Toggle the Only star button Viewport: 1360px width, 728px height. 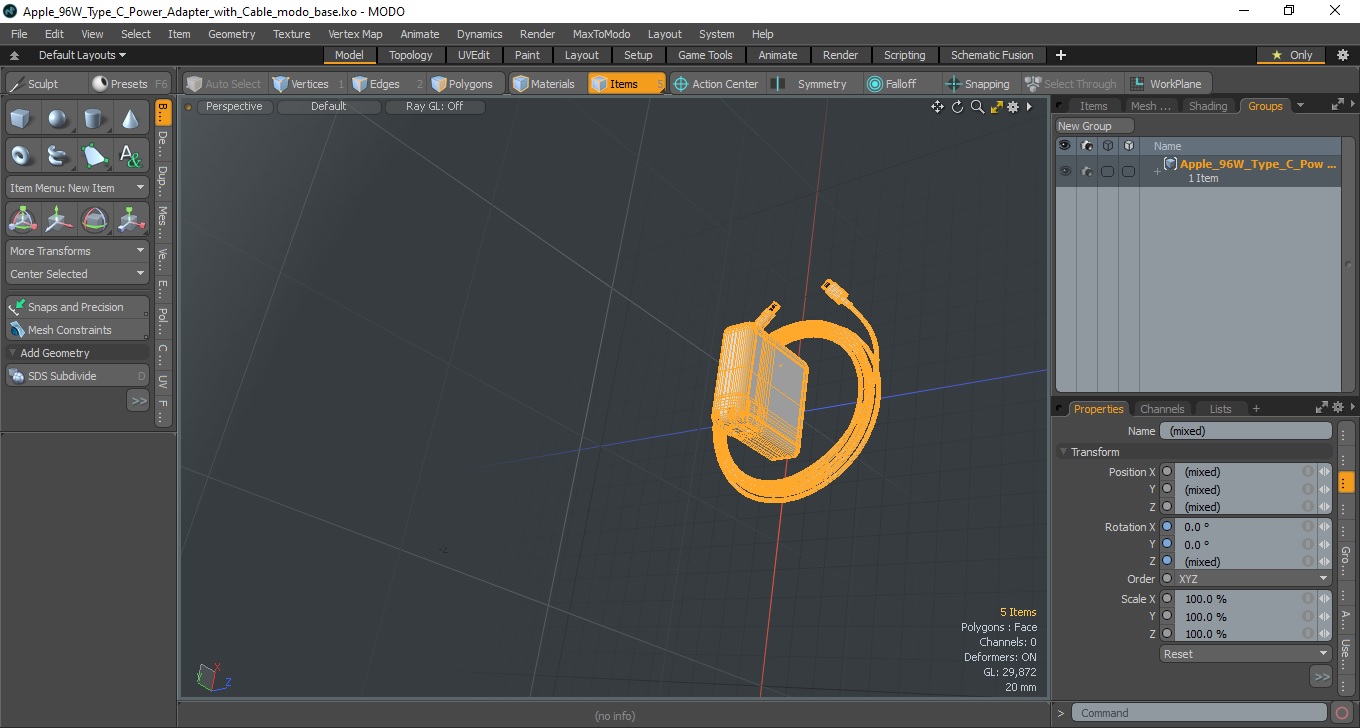click(1292, 55)
